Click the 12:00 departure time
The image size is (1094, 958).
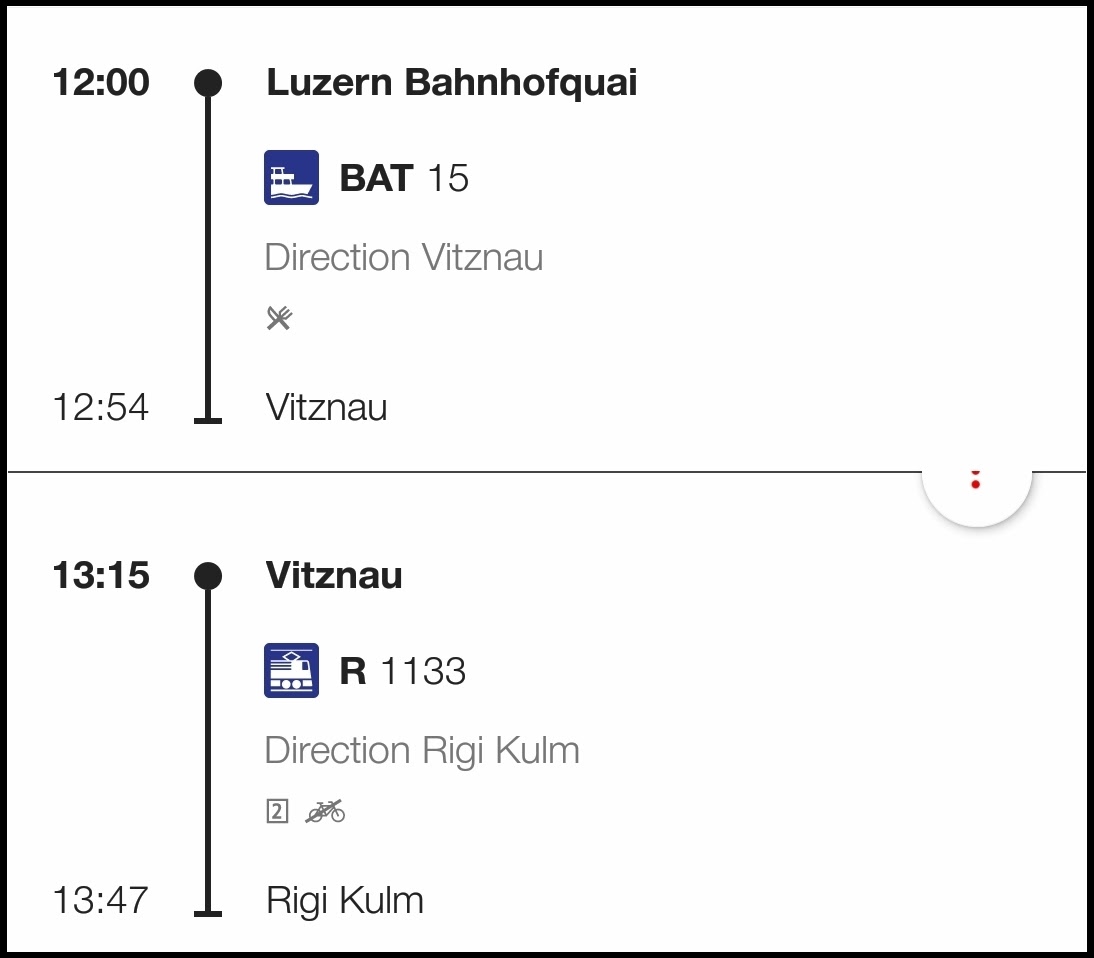[x=101, y=83]
